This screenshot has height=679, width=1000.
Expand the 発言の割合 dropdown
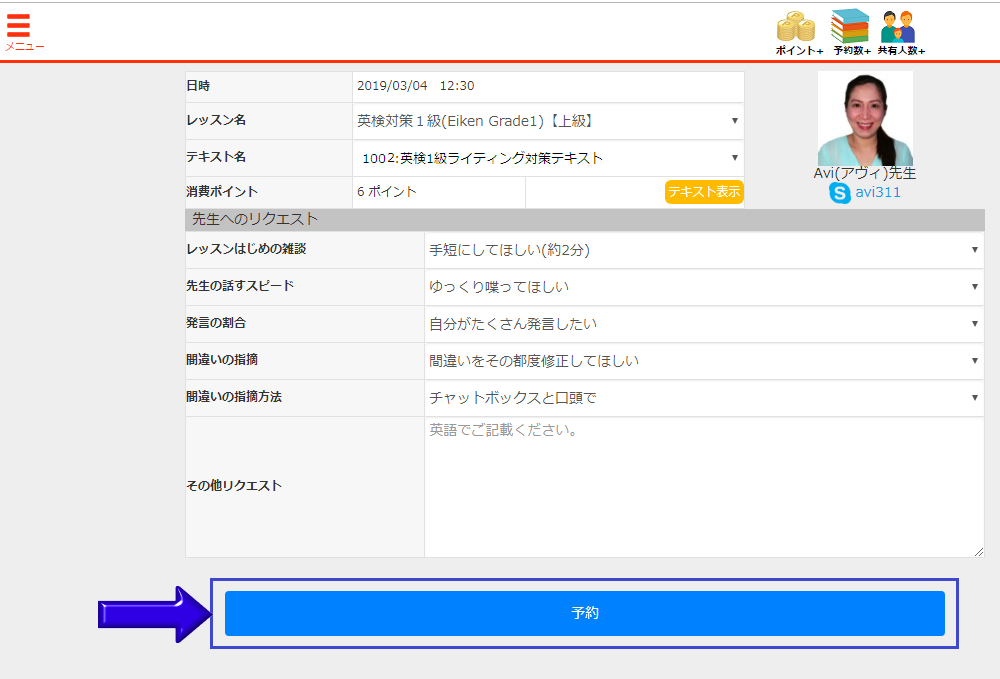pyautogui.click(x=704, y=324)
